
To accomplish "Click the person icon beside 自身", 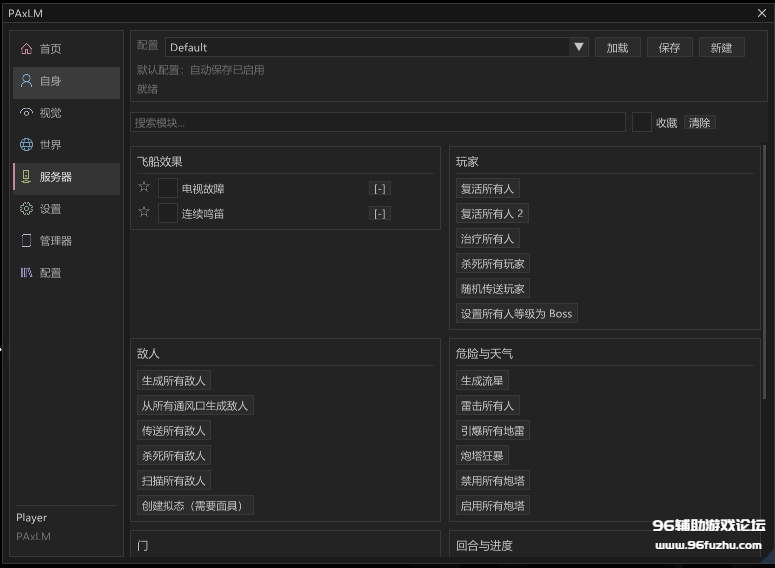I will 26,81.
